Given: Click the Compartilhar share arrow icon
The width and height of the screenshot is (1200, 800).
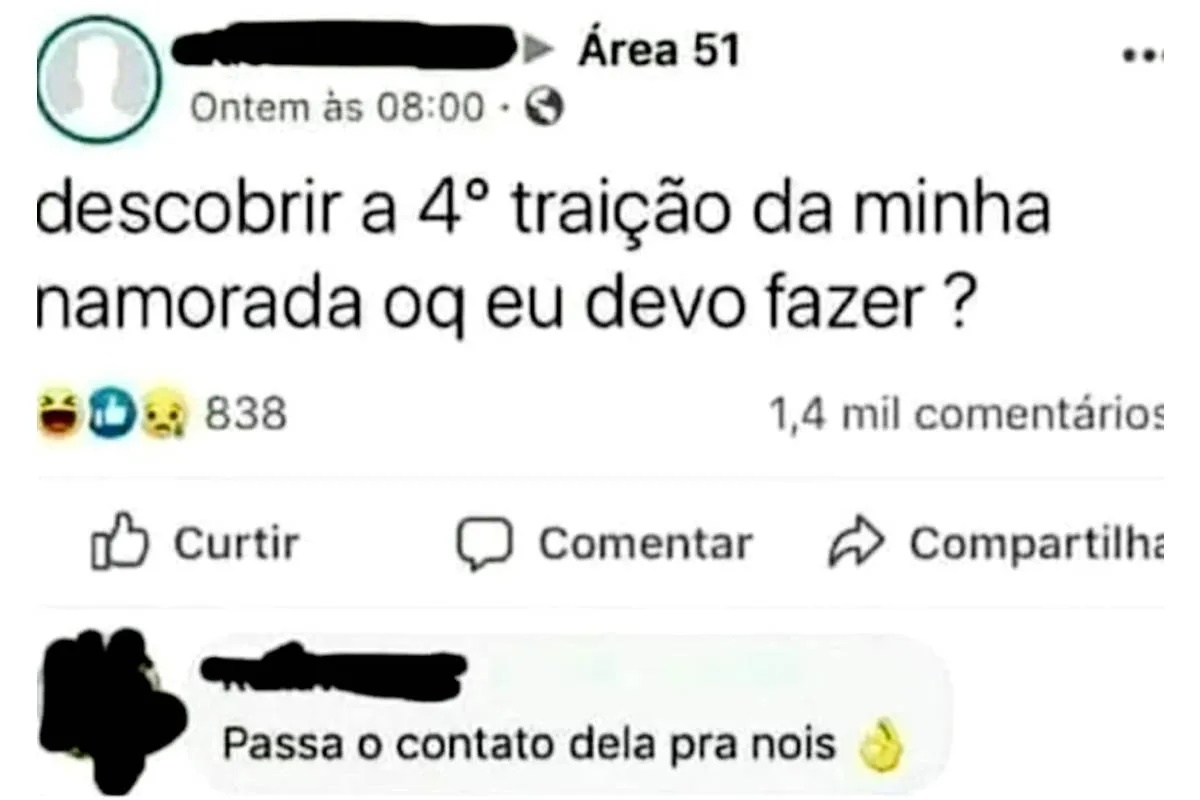Looking at the screenshot, I should click(x=857, y=542).
